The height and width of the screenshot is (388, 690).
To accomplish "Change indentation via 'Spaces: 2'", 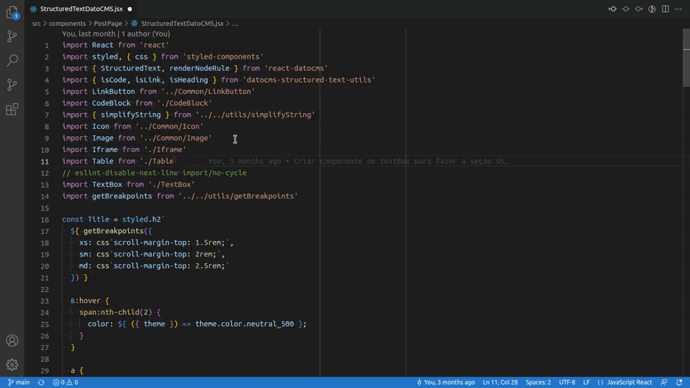I will pos(538,382).
